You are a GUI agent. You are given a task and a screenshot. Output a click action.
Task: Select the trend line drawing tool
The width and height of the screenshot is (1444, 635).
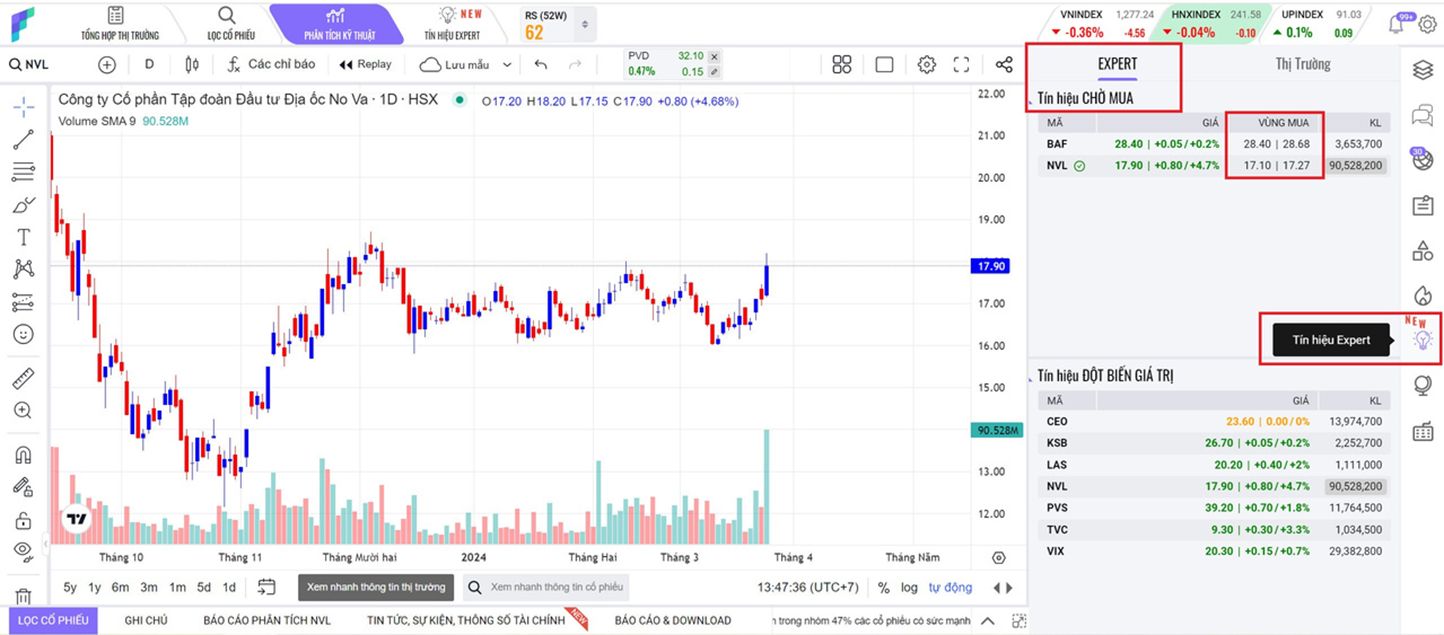[23, 140]
